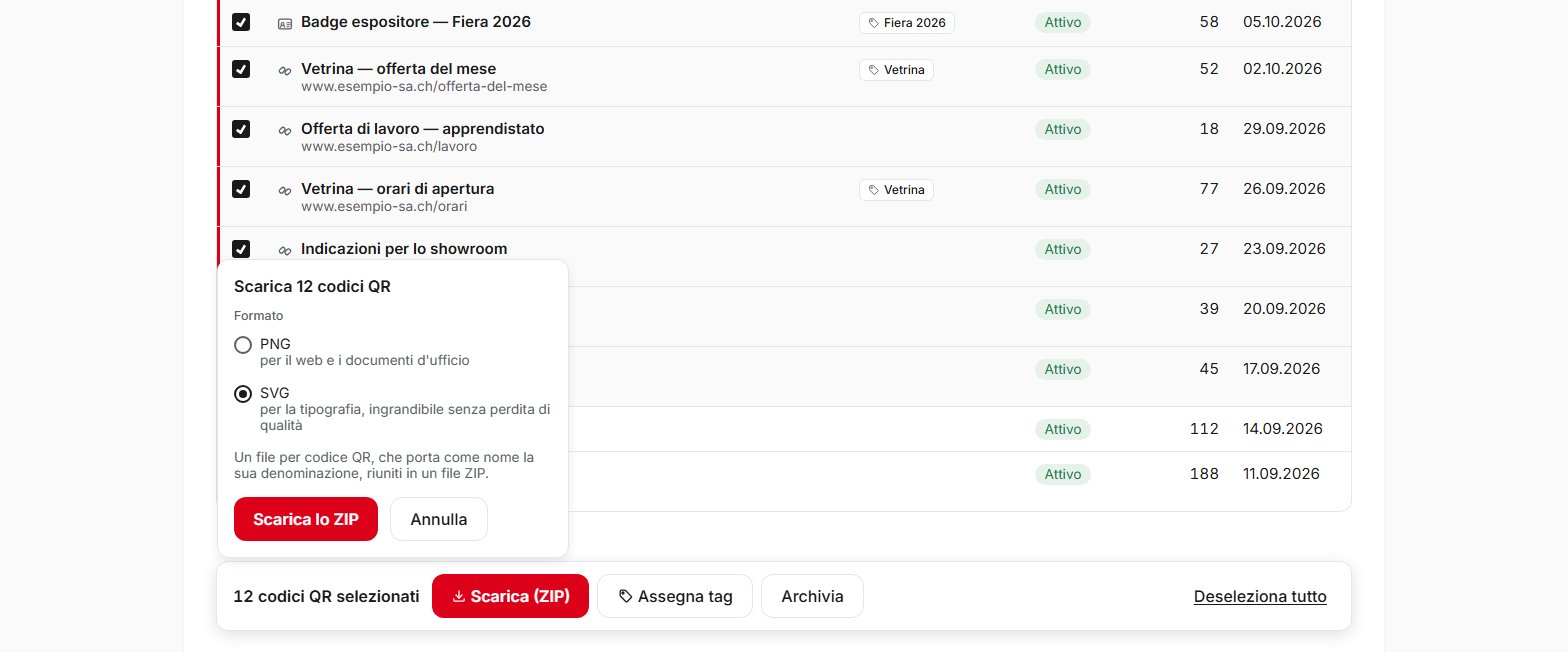Click date 05.10.2026

pyautogui.click(x=1282, y=21)
